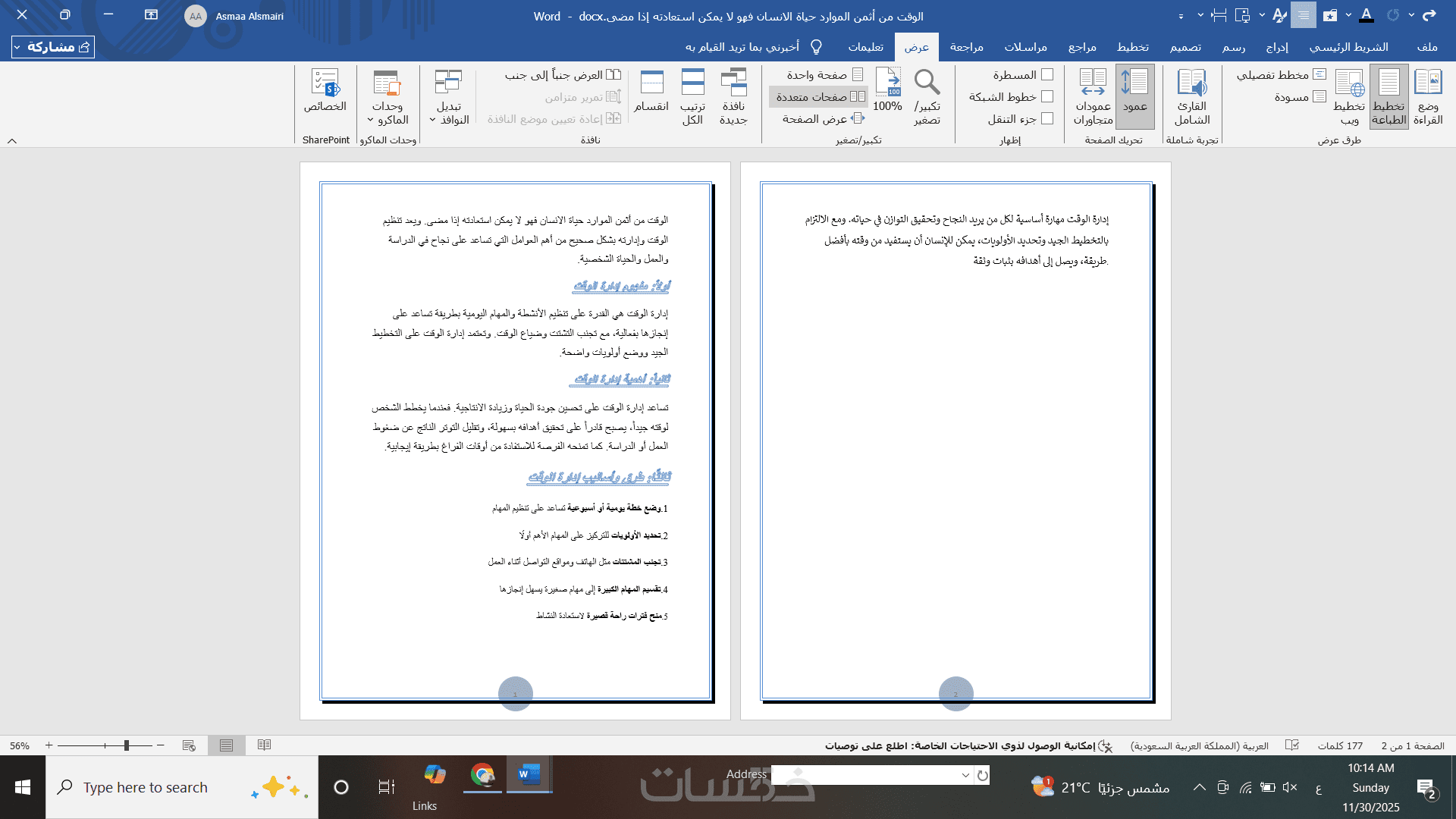Open a New Window (نافذة جديدة)
This screenshot has width=1456, height=819.
pyautogui.click(x=733, y=96)
